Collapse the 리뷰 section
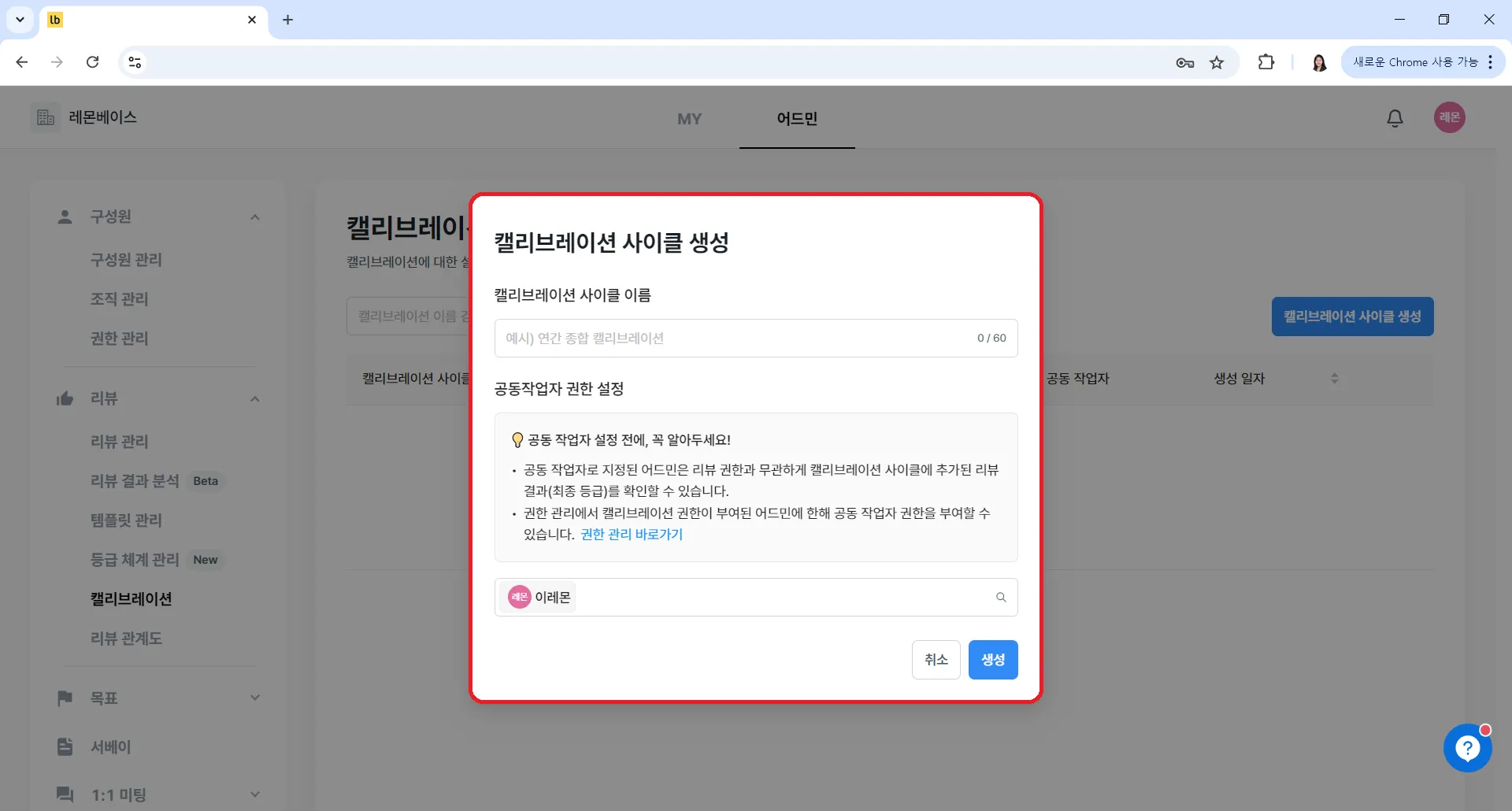This screenshot has width=1512, height=811. coord(254,399)
